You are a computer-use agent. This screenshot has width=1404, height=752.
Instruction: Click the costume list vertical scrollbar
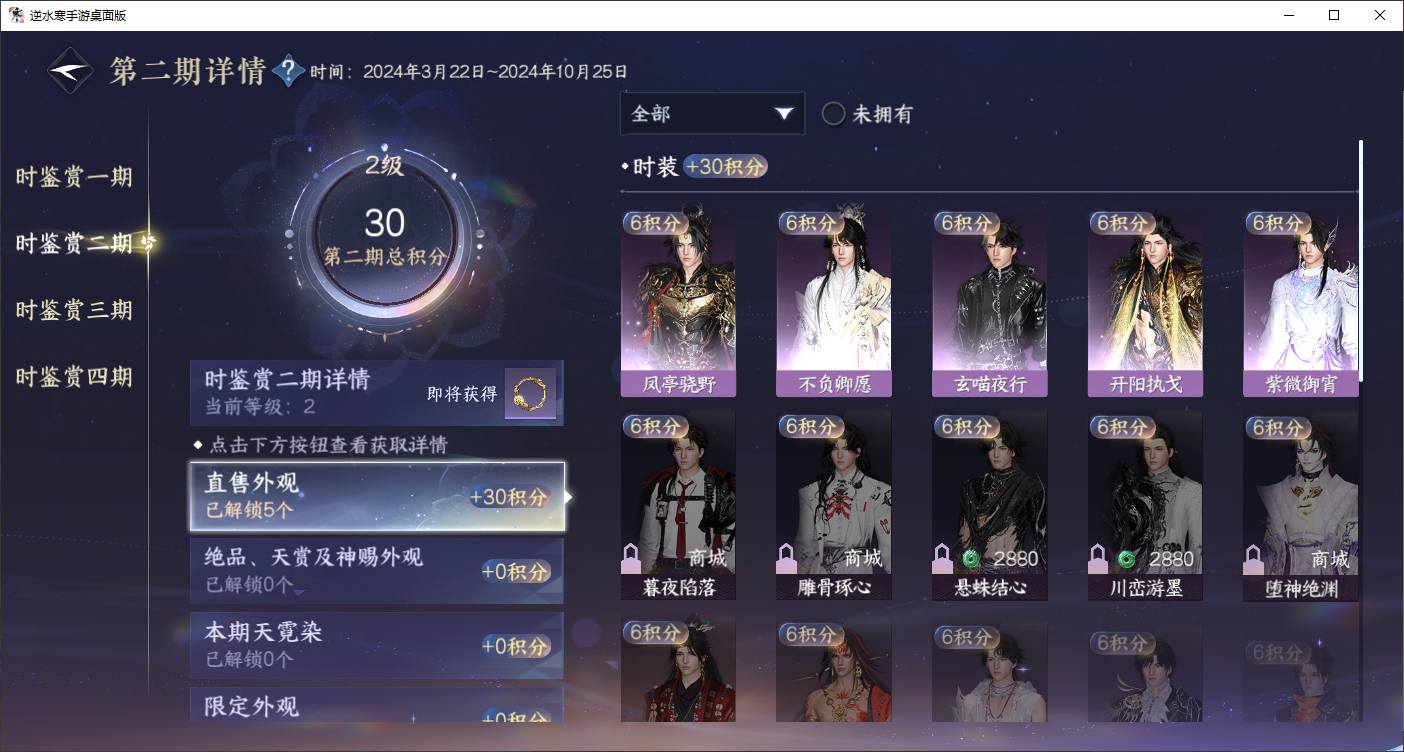click(x=1360, y=260)
